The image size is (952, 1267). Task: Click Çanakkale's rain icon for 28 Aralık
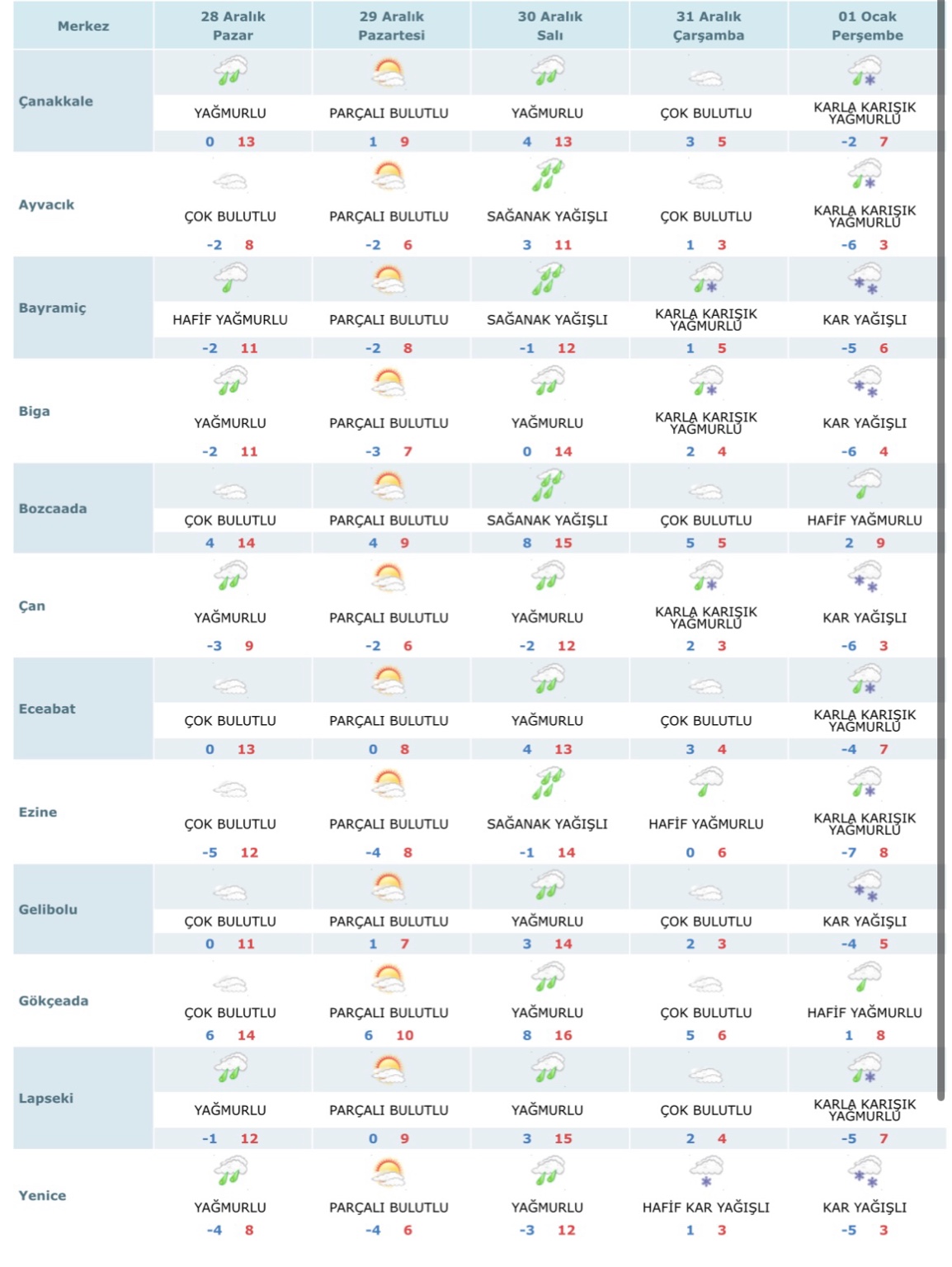[230, 71]
